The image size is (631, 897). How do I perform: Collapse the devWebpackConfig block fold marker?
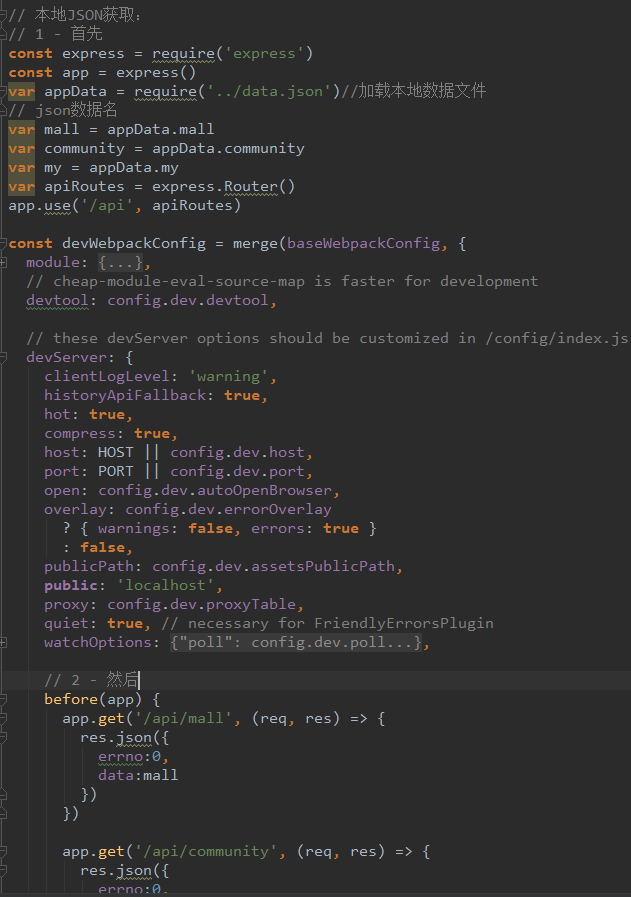(2, 243)
